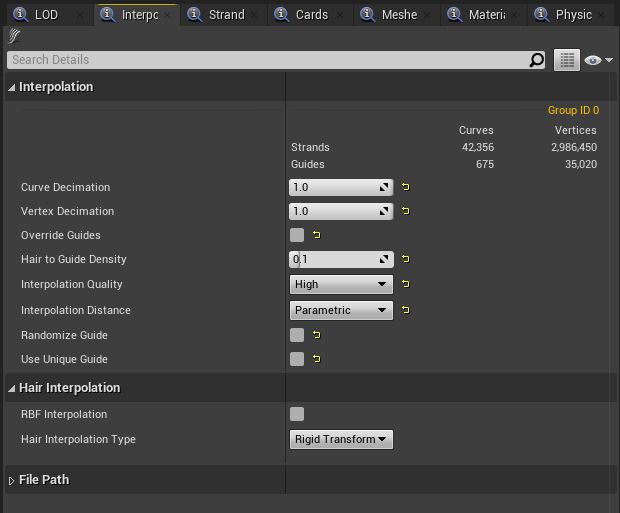Reset Hair to Guide Density arrow
This screenshot has height=513, width=620.
406,259
